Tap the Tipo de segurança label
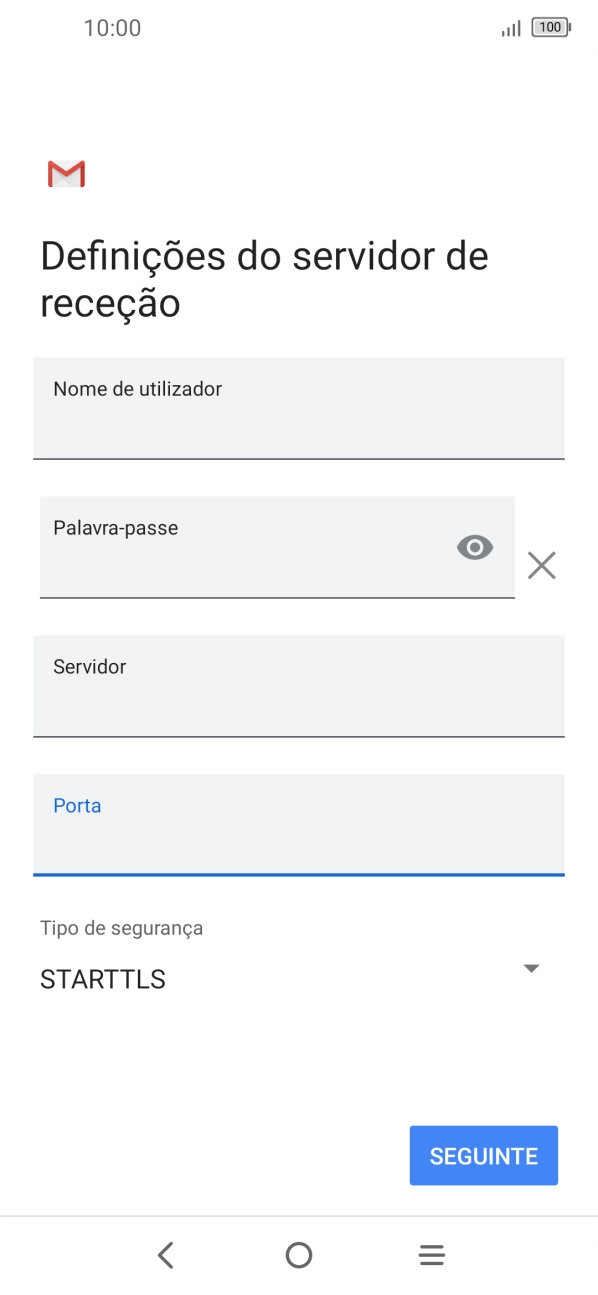 (x=120, y=928)
